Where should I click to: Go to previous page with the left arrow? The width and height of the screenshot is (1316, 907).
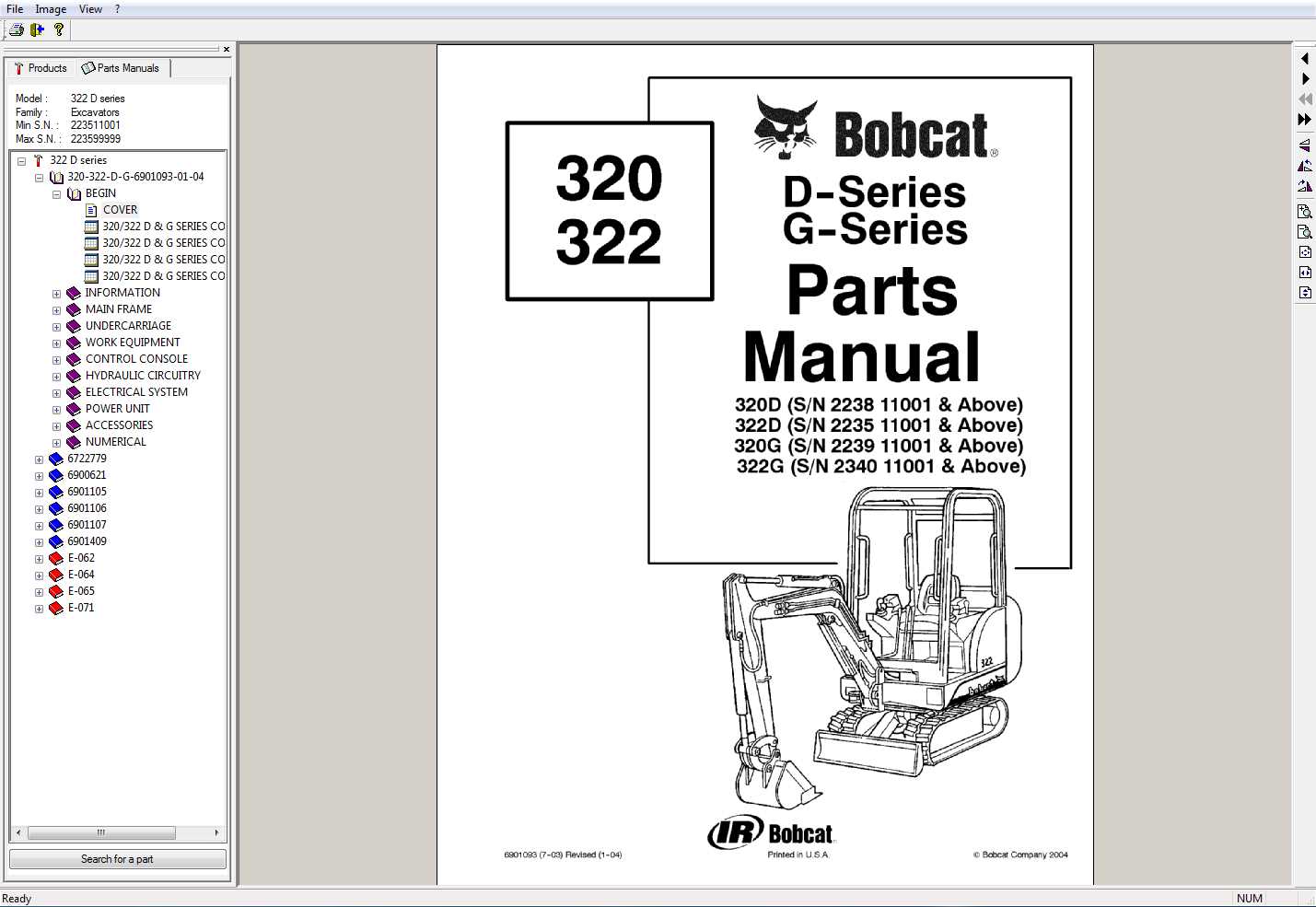click(x=1305, y=59)
